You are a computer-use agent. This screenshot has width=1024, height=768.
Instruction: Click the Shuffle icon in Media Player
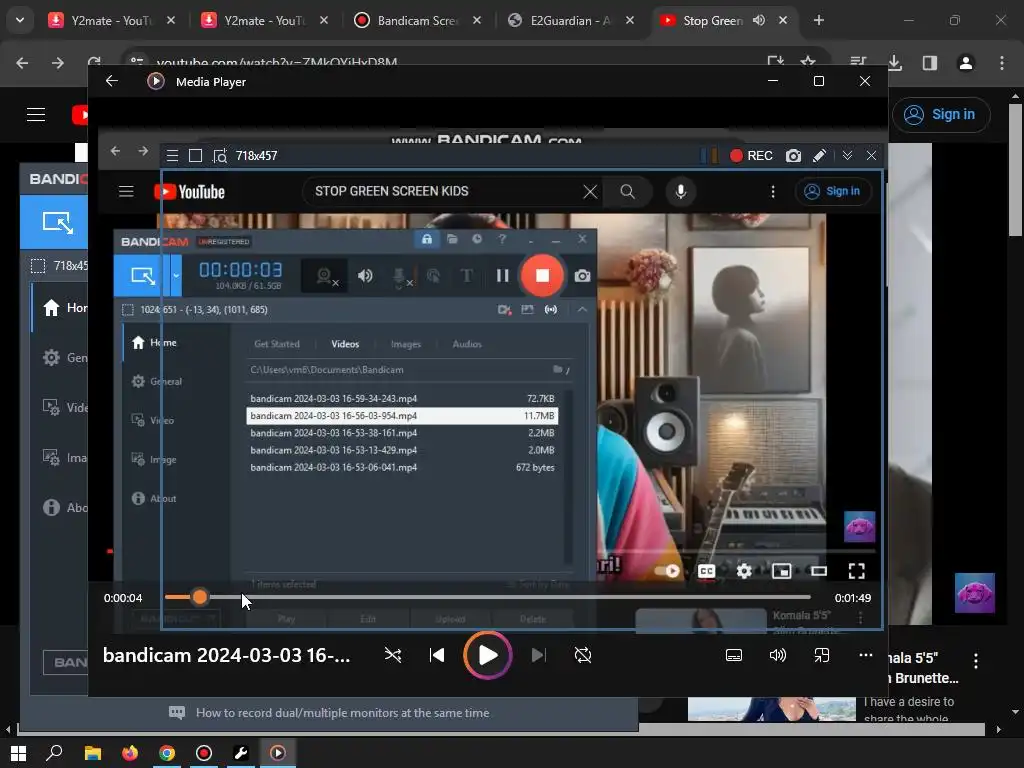coord(392,655)
